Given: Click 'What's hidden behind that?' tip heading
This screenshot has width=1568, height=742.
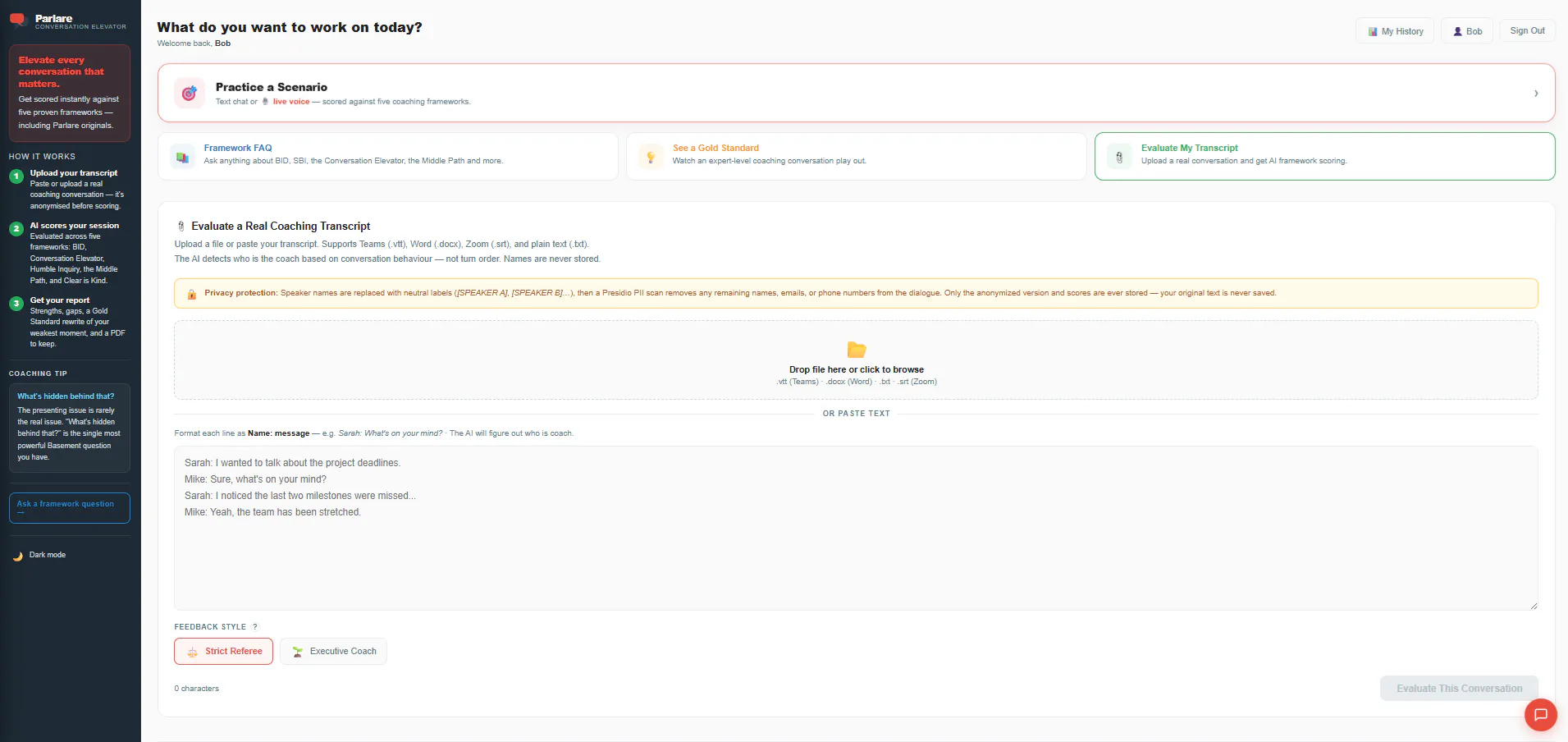Looking at the screenshot, I should [66, 396].
